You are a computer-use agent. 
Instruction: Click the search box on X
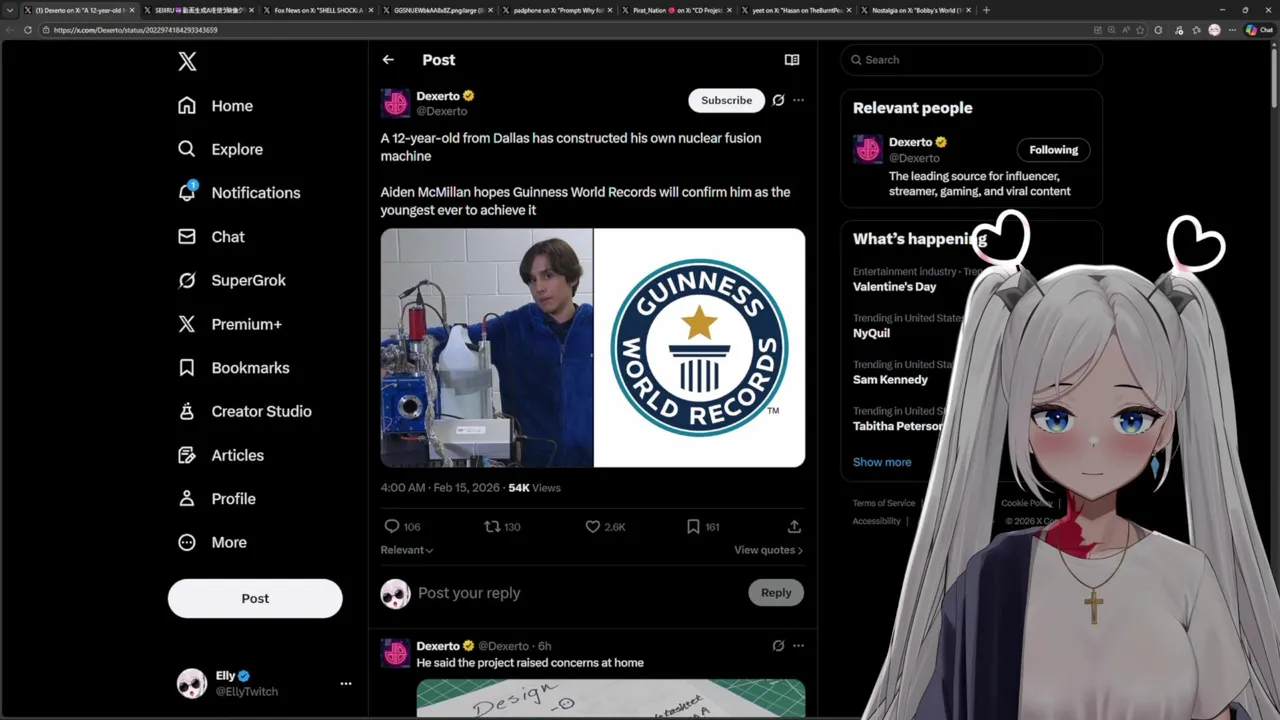click(971, 60)
